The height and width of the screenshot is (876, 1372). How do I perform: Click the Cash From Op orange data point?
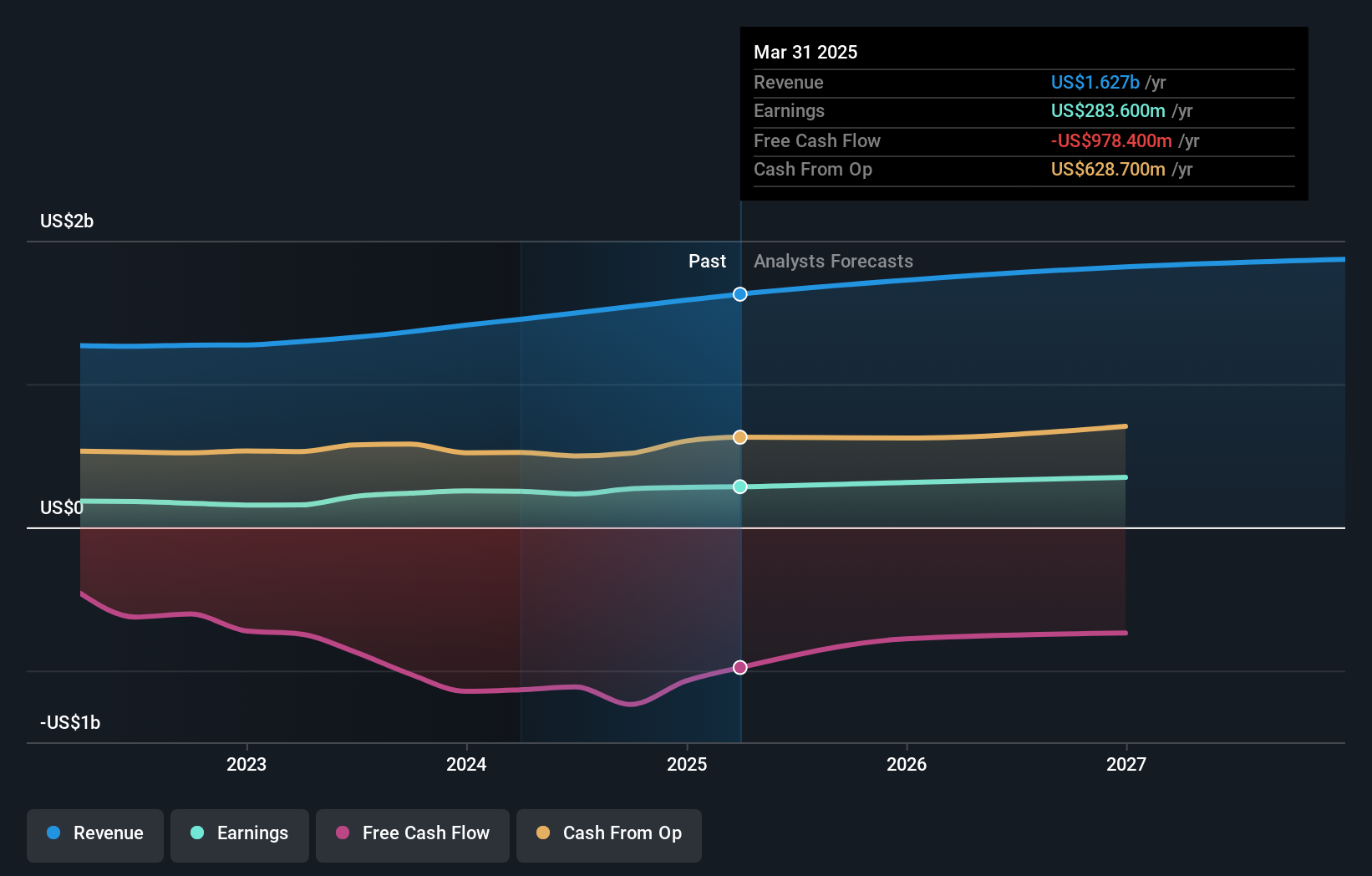[x=740, y=437]
